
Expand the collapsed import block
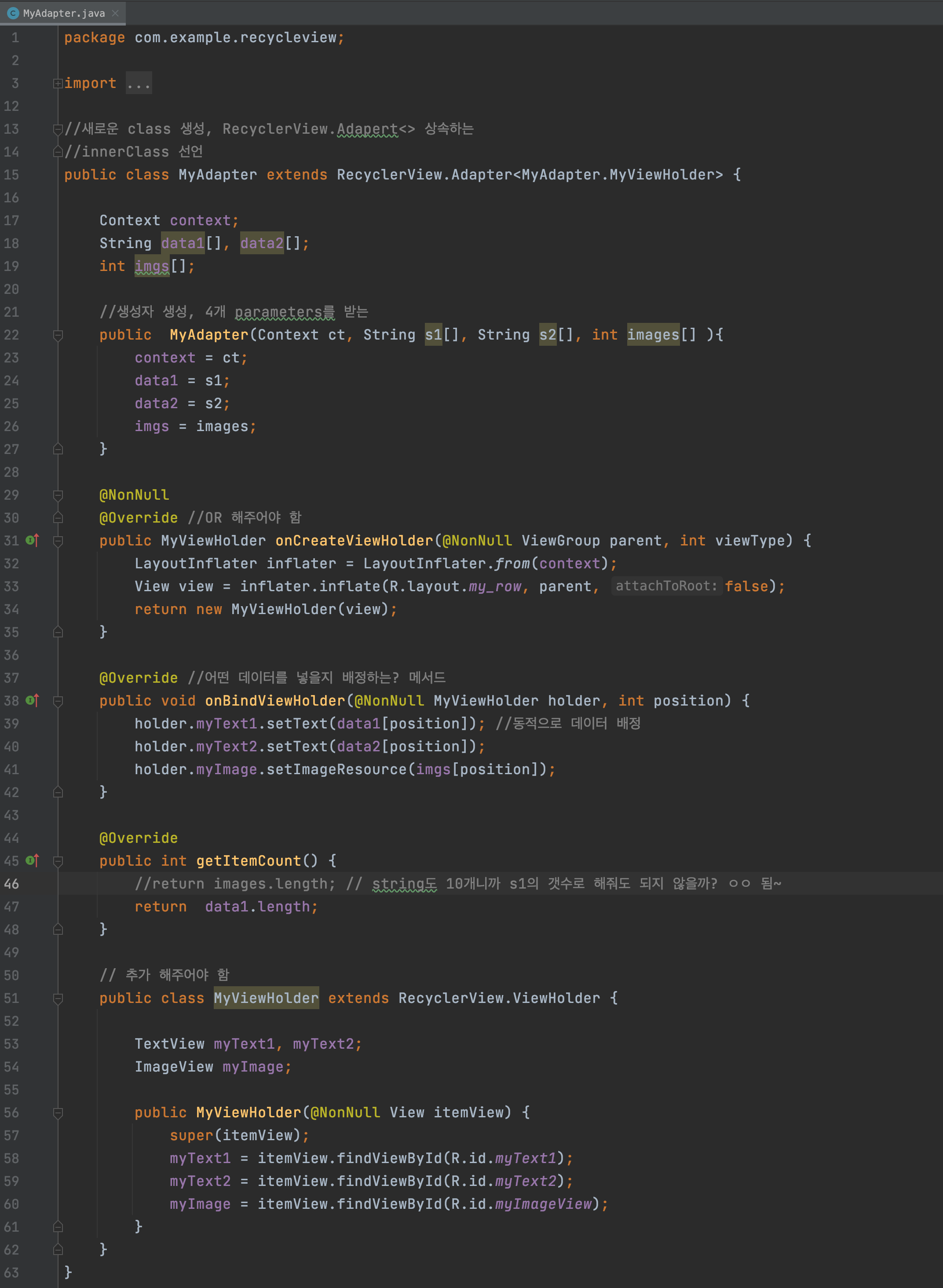(x=57, y=83)
